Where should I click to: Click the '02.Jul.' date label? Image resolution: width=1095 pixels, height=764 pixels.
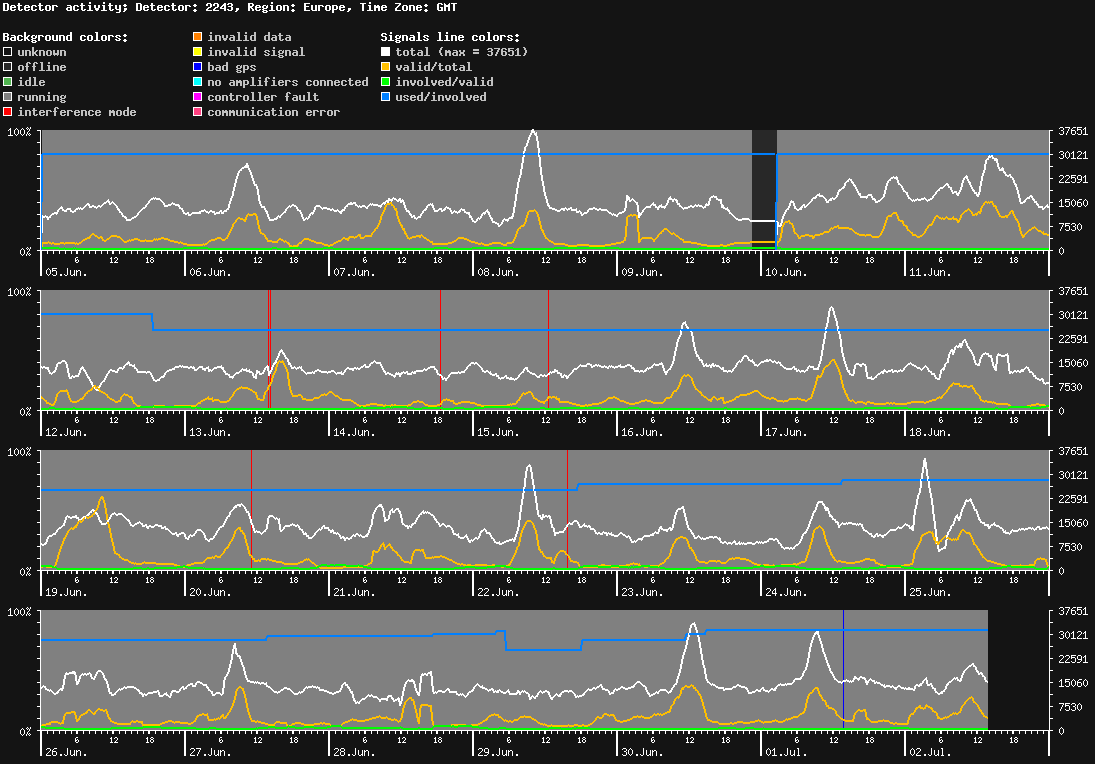(929, 752)
